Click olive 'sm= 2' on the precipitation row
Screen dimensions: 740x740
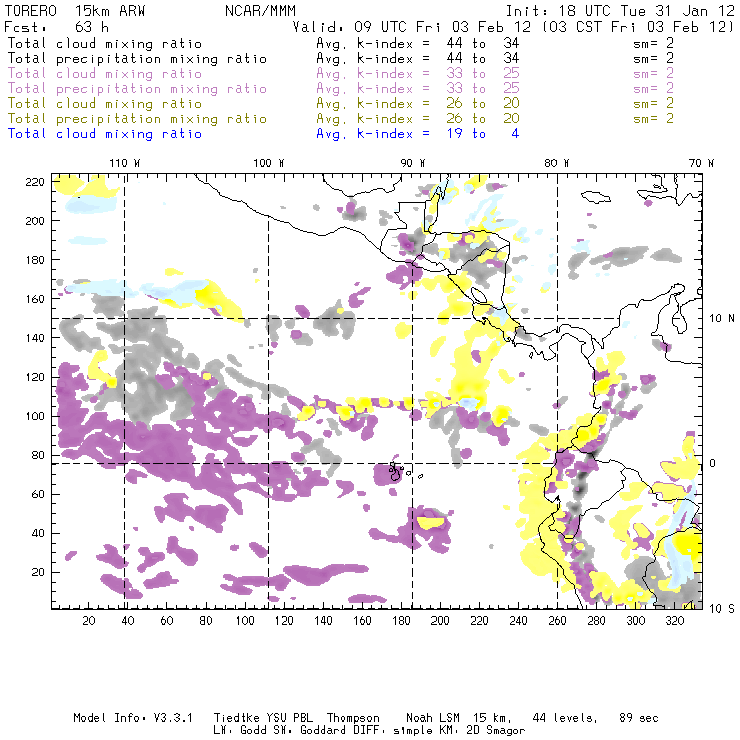pos(654,119)
